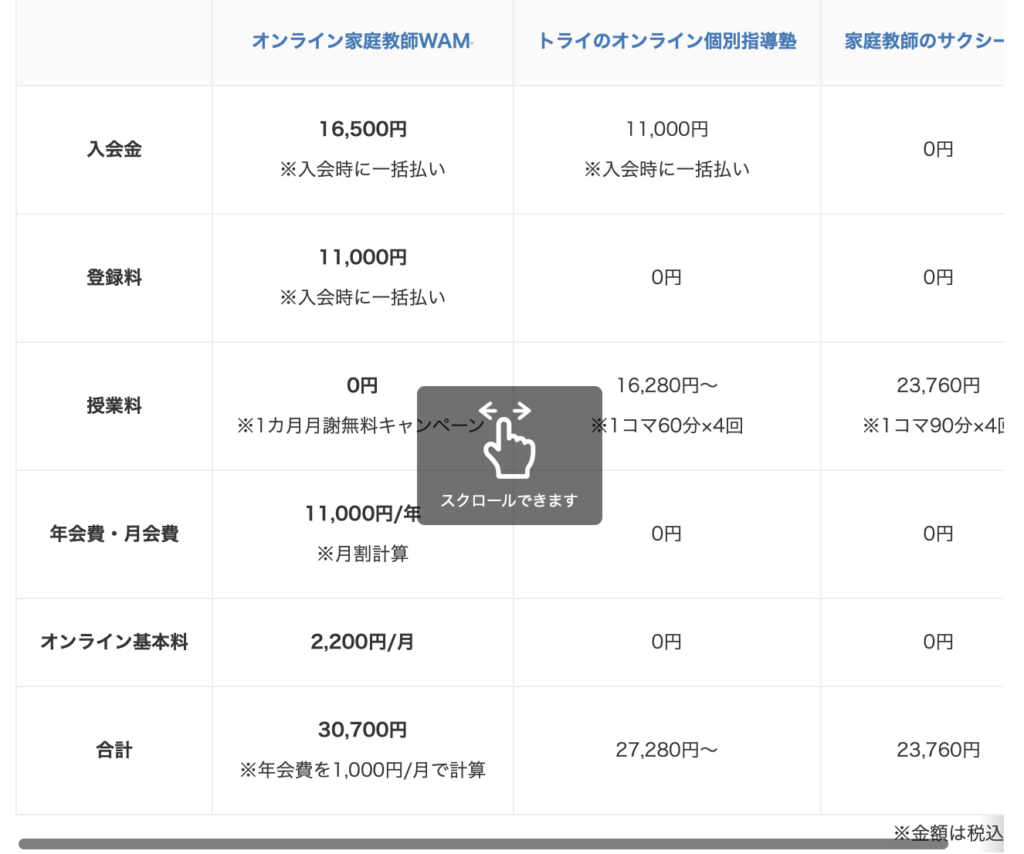Click 0円 in the トライ オンライン基本料 cell
Screen dimensions: 1024x854
click(x=666, y=642)
